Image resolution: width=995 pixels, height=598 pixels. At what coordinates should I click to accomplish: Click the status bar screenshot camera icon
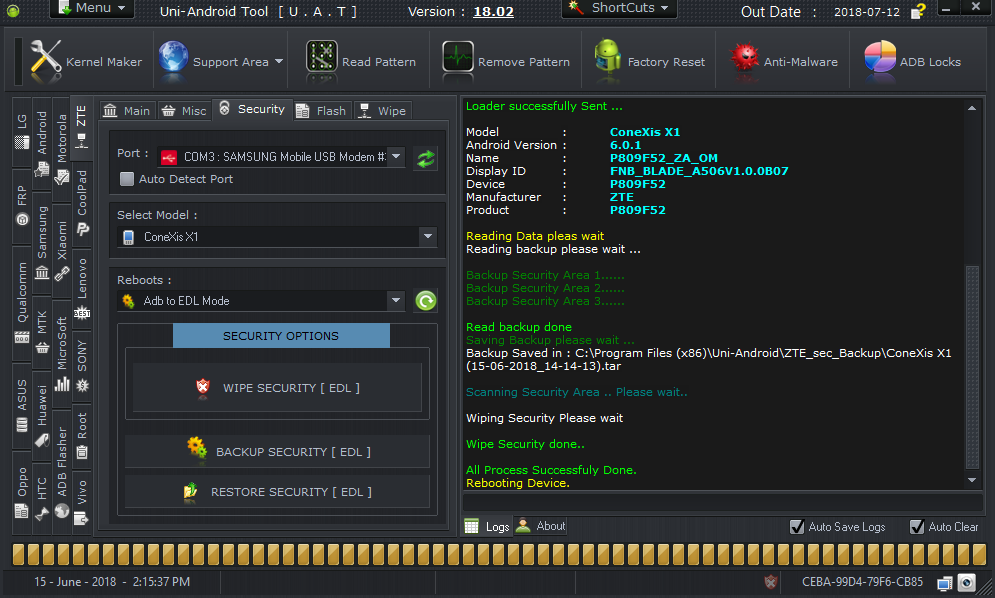click(966, 582)
